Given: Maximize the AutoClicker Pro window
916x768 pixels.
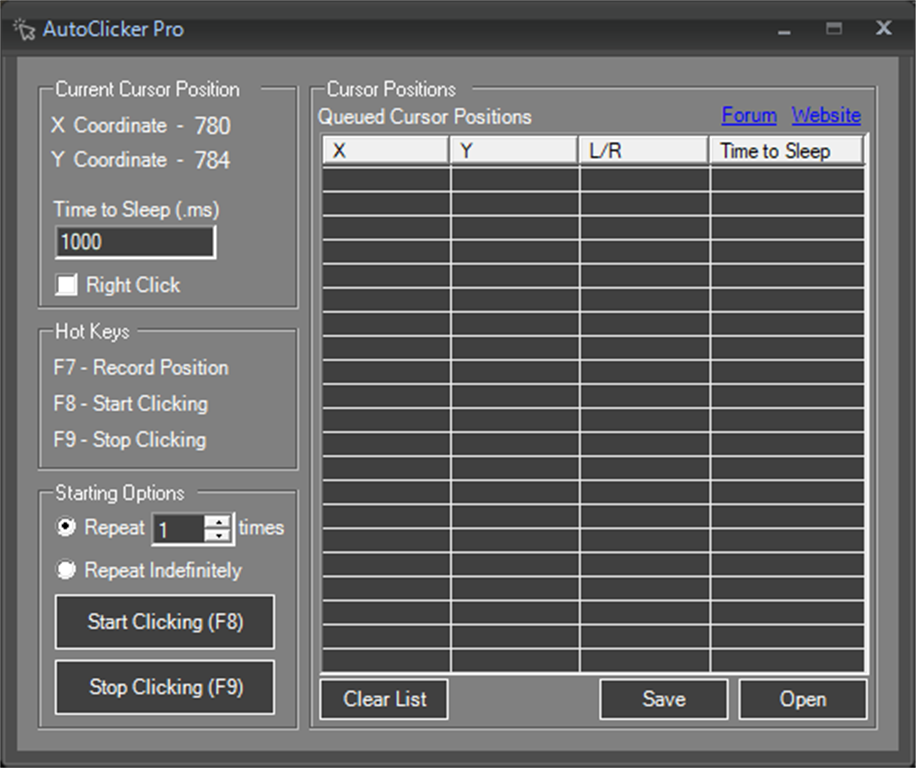Looking at the screenshot, I should pos(834,28).
